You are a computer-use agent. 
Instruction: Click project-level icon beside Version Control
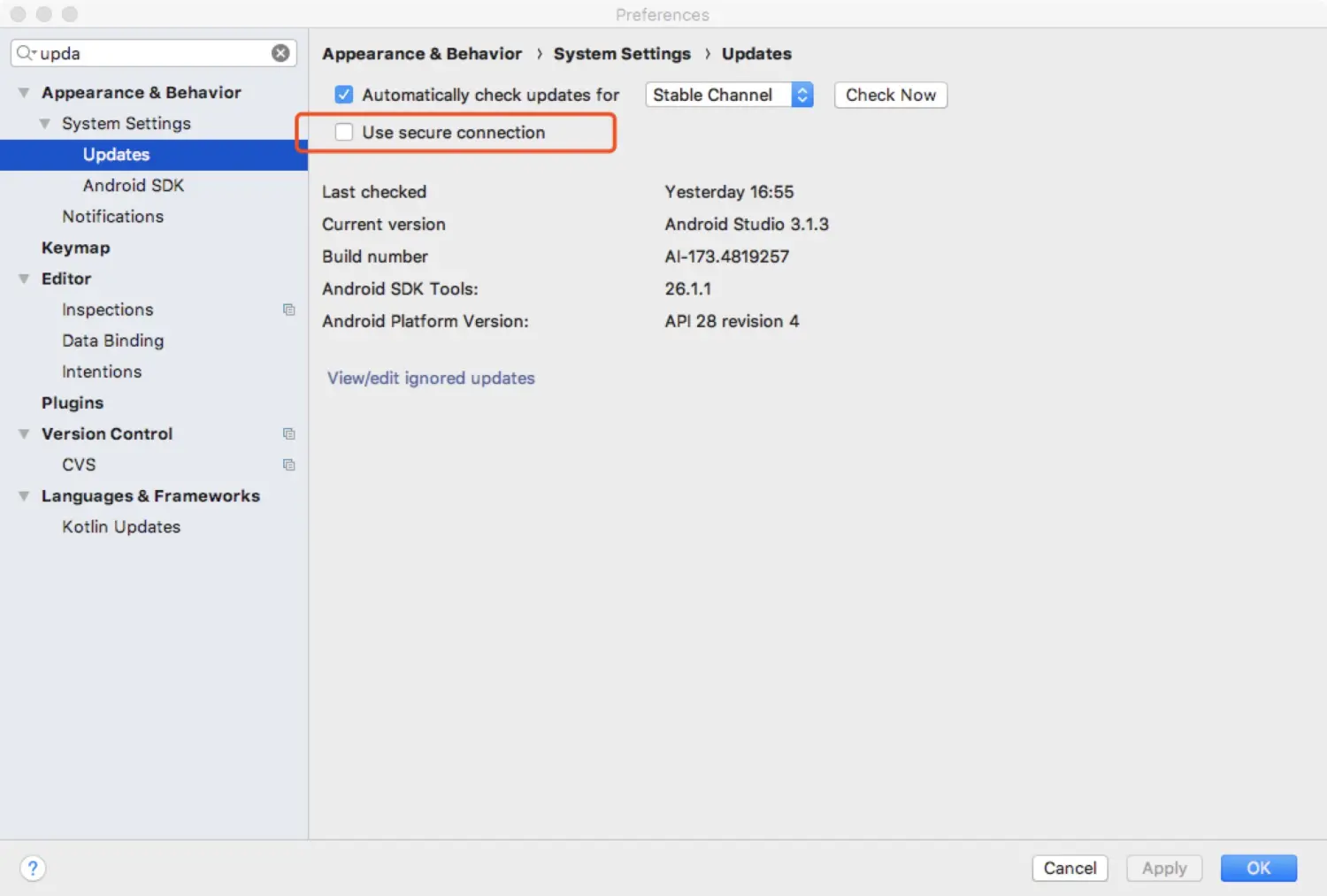(288, 433)
